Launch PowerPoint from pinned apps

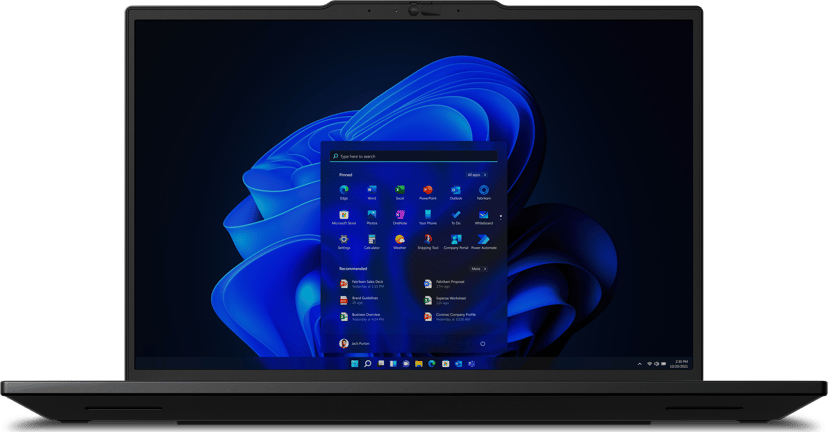coord(428,190)
